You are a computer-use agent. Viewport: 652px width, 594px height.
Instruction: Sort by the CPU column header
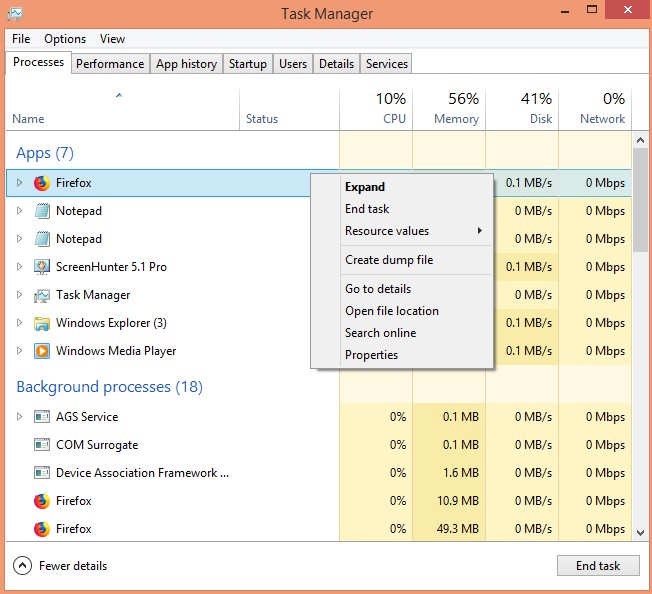point(376,110)
